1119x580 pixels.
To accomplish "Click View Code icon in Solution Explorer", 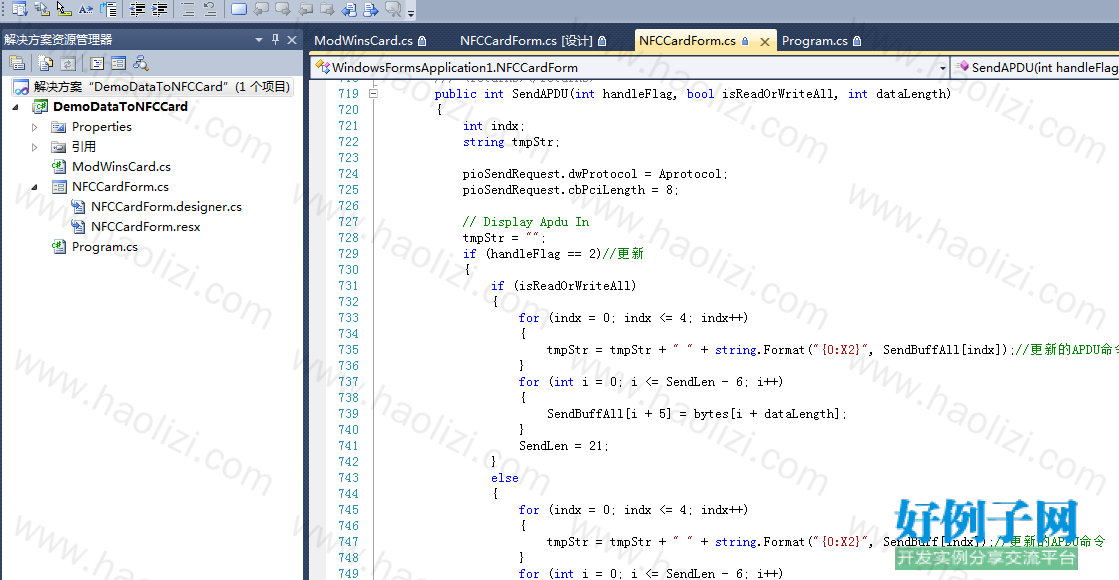I will click(97, 63).
